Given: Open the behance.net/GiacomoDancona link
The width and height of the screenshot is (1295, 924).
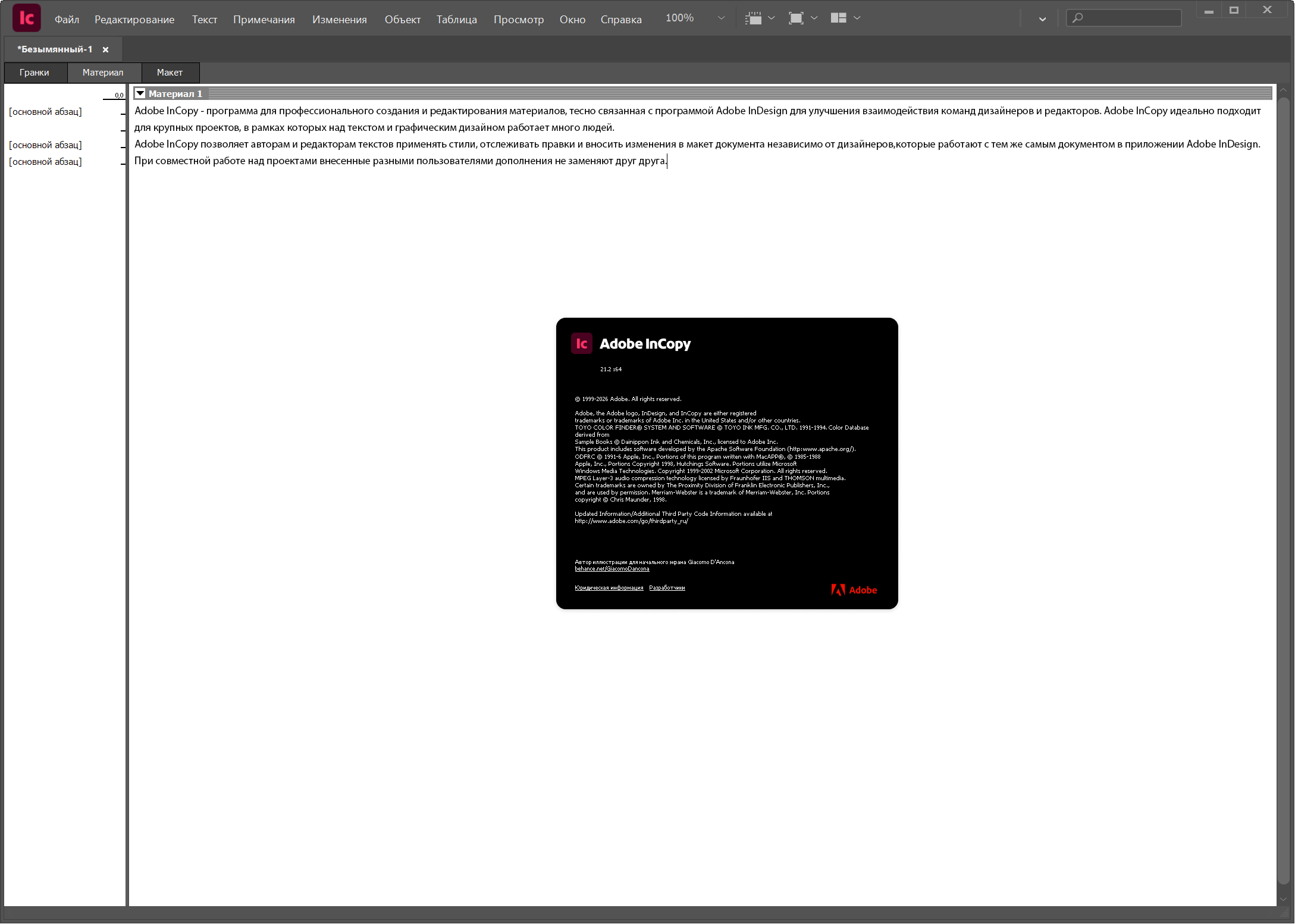Looking at the screenshot, I should pos(612,569).
